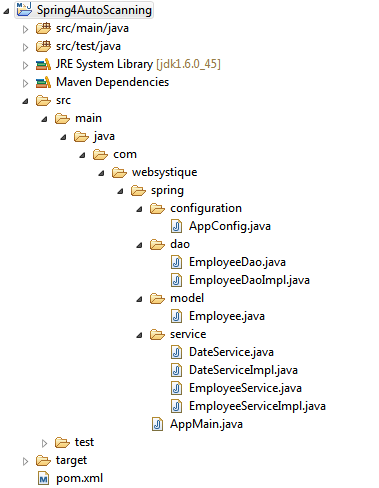Collapse the java folder under main
Viewport: 379px width, 488px height.
pyautogui.click(x=63, y=137)
